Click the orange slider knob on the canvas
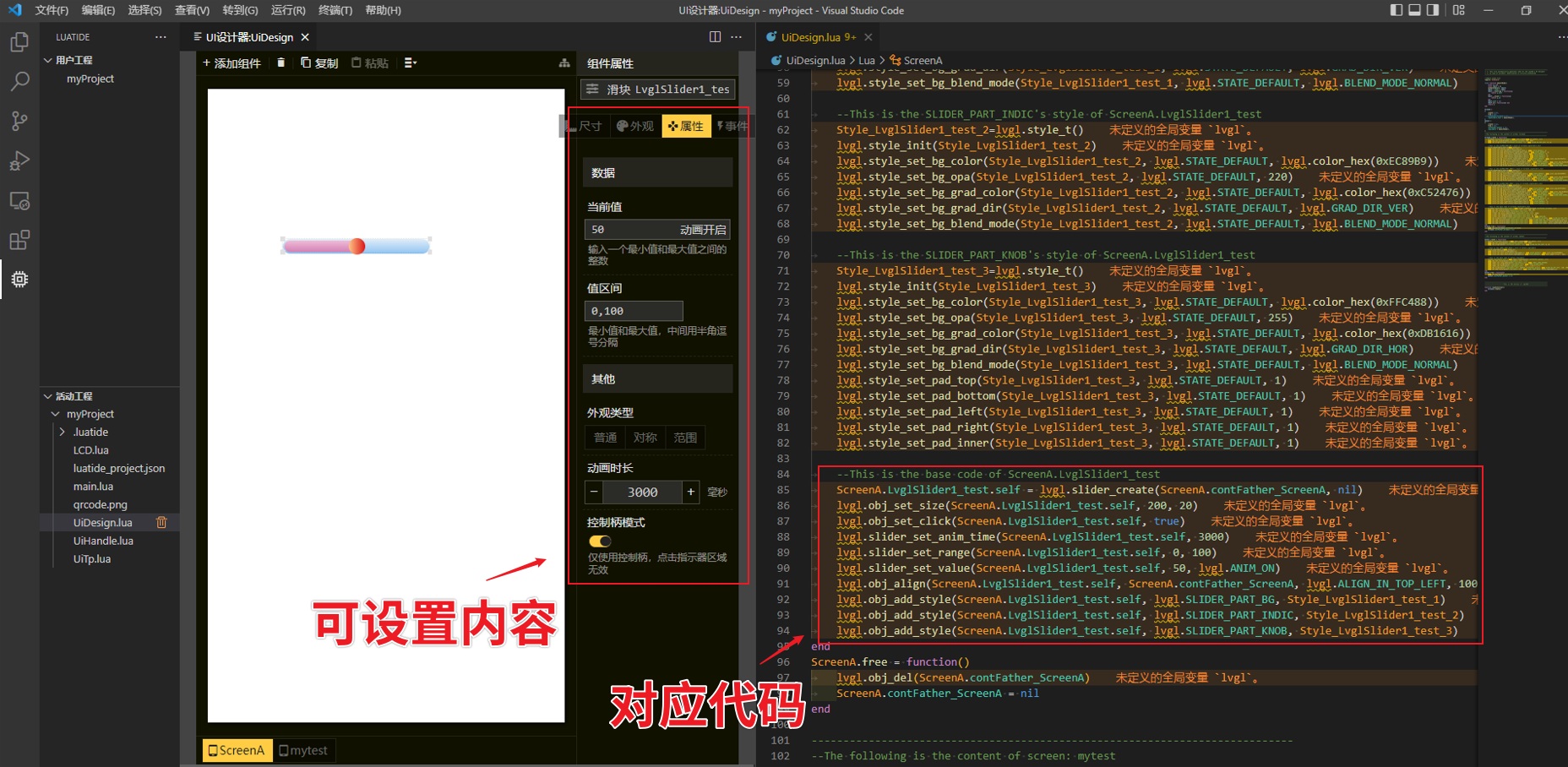Viewport: 1568px width, 767px height. (357, 245)
